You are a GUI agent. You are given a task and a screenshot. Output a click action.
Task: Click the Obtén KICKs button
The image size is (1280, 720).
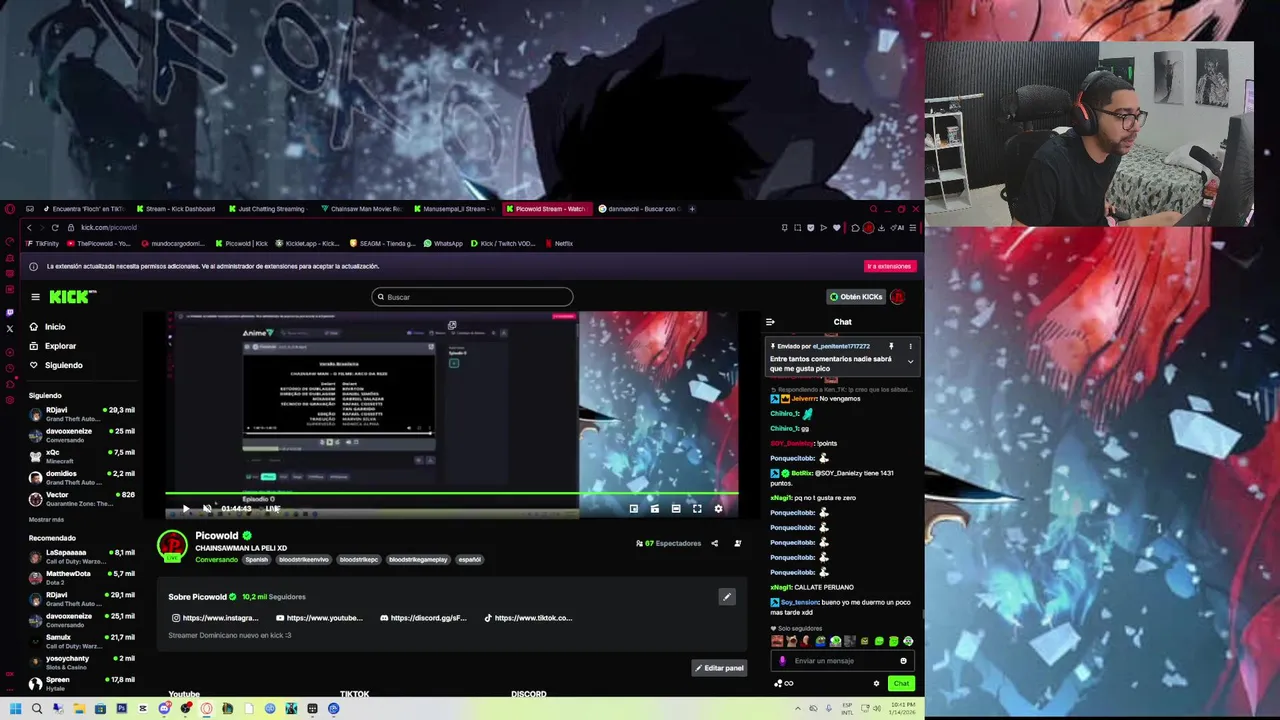pyautogui.click(x=856, y=297)
